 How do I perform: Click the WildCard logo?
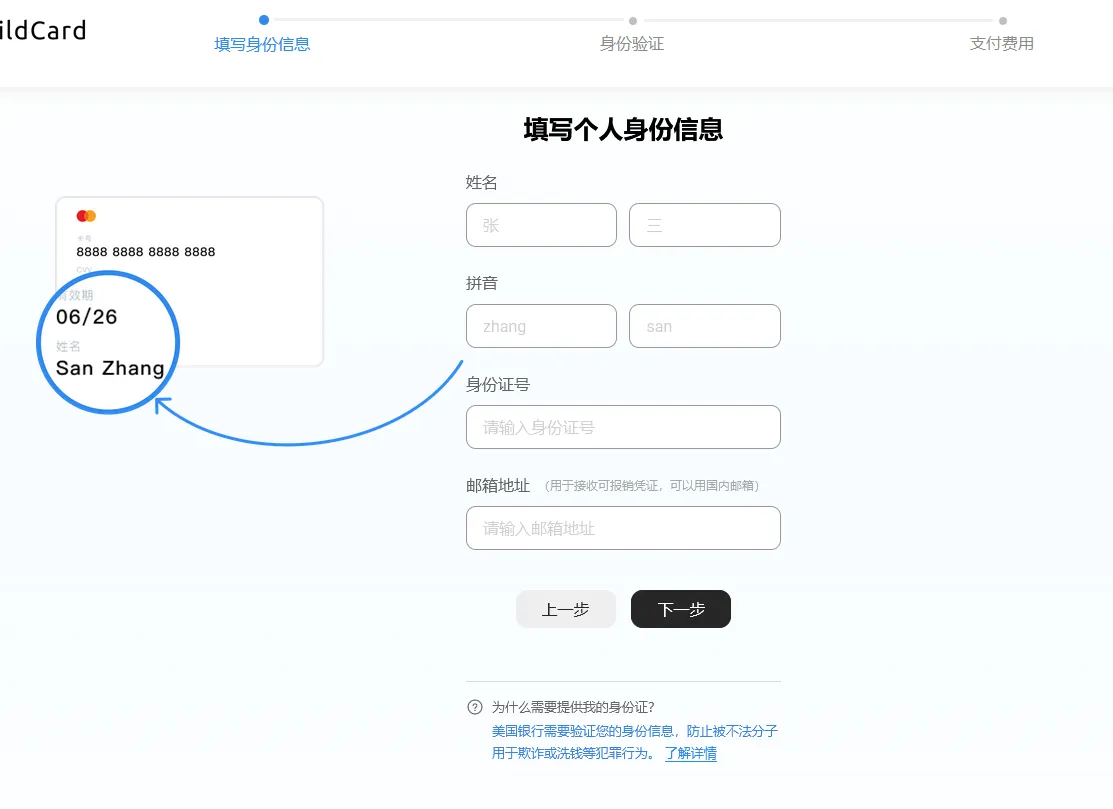pyautogui.click(x=44, y=29)
